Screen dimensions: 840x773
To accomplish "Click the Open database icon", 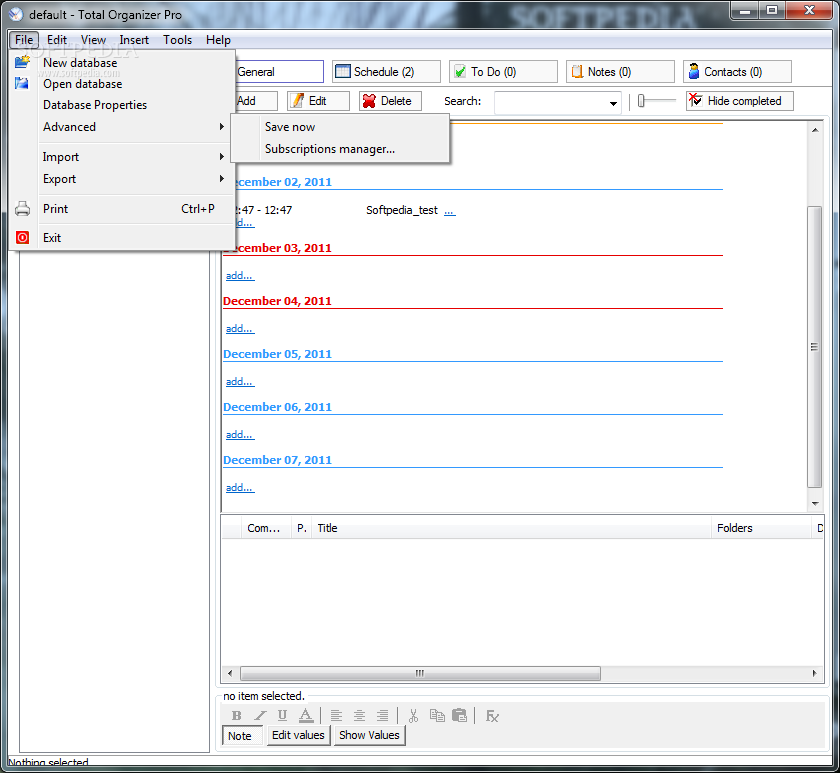I will coord(21,84).
